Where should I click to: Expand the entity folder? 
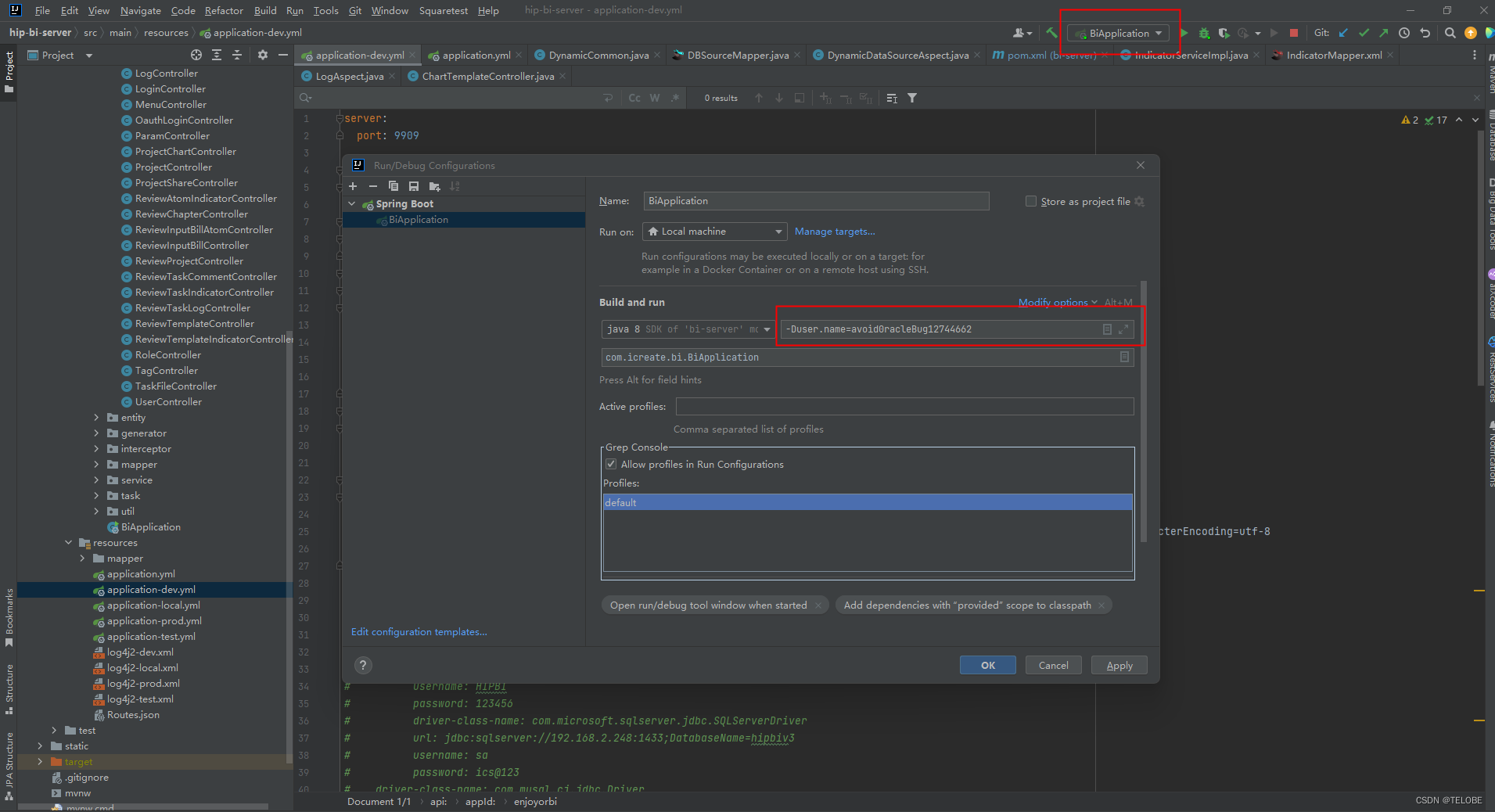(96, 418)
